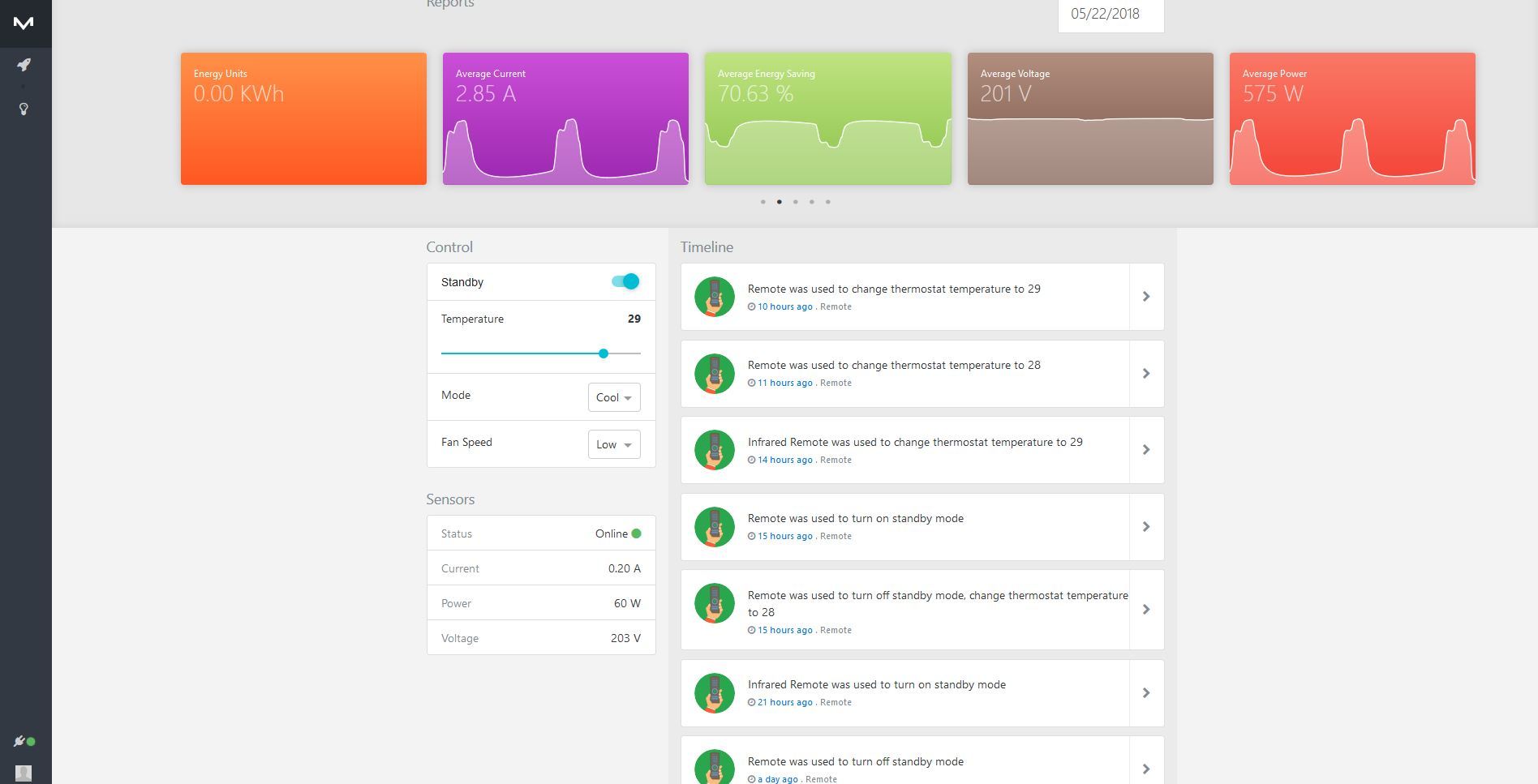Open the Average Power report card
This screenshot has width=1538, height=784.
(1352, 118)
